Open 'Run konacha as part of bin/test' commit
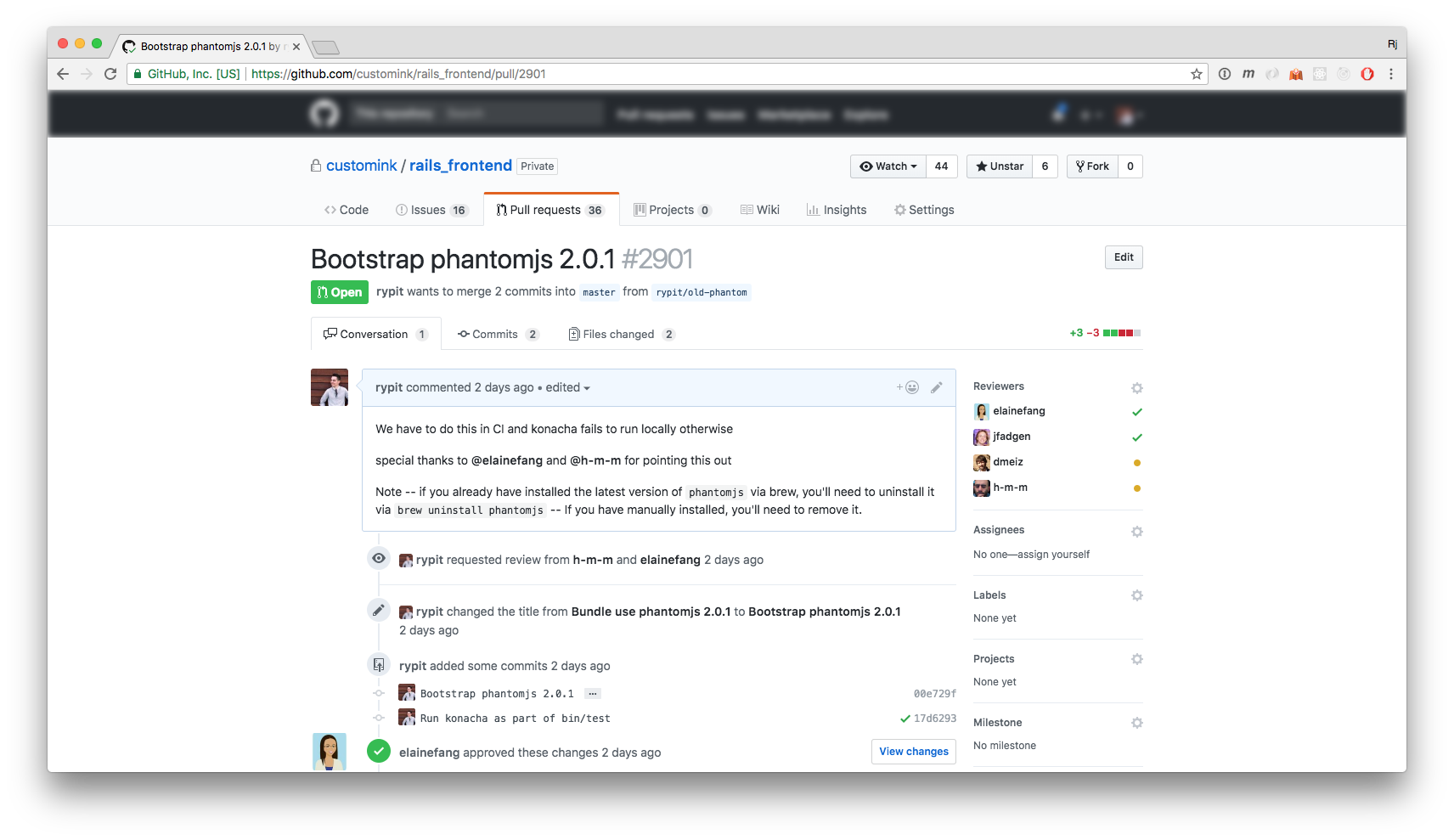Image resolution: width=1454 pixels, height=840 pixels. point(516,719)
